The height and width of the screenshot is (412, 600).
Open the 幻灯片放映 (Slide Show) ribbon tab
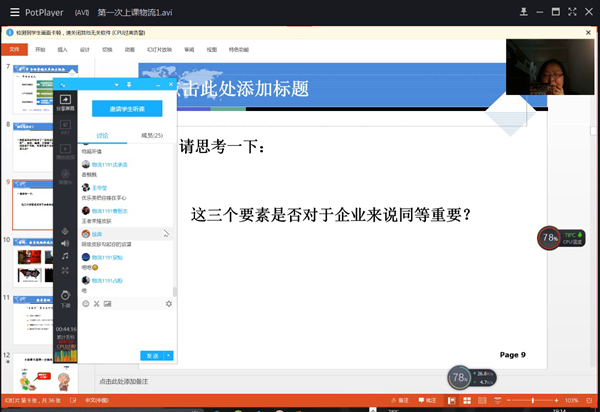click(x=159, y=50)
